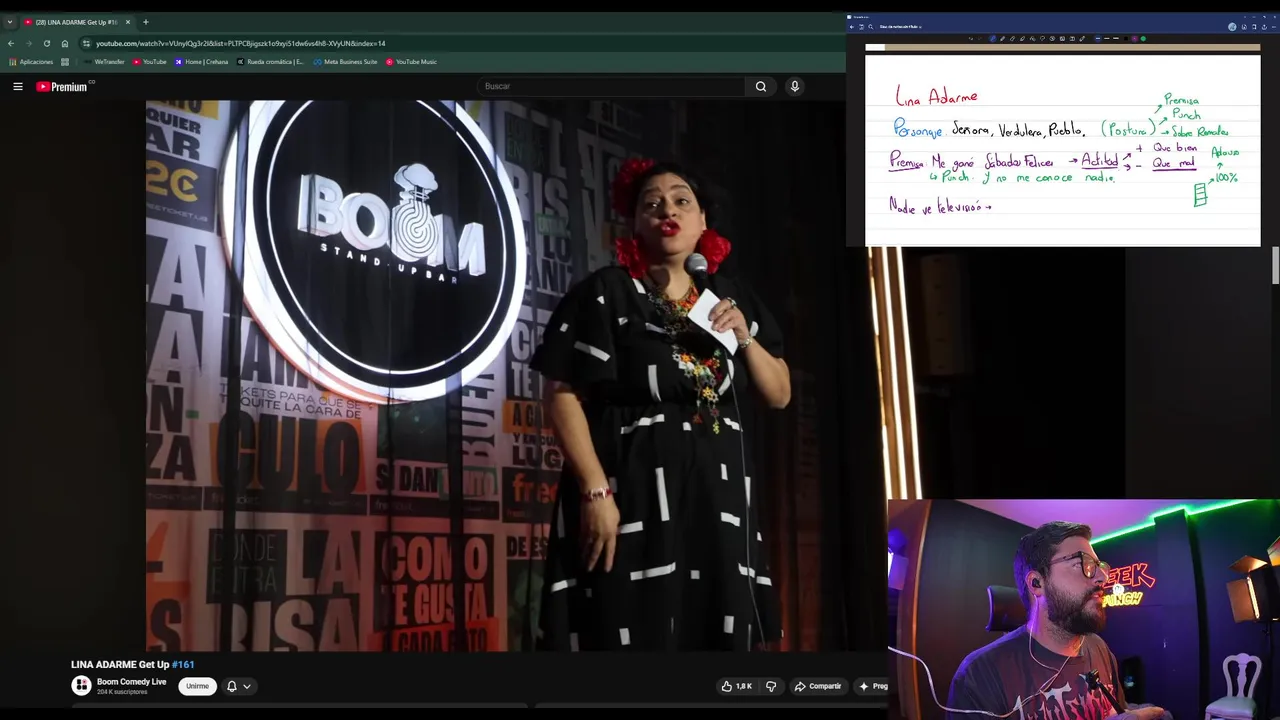
Task: Pick the thin stroke width in notes toolbar
Action: pyautogui.click(x=1097, y=39)
